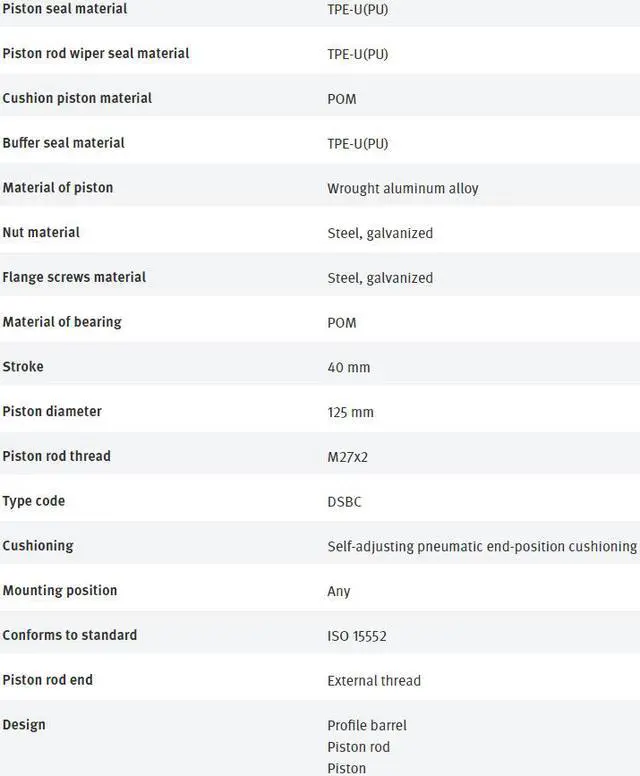Screen dimensions: 640x776
Task: Click the Cushion piston material POM value
Action: coord(342,99)
